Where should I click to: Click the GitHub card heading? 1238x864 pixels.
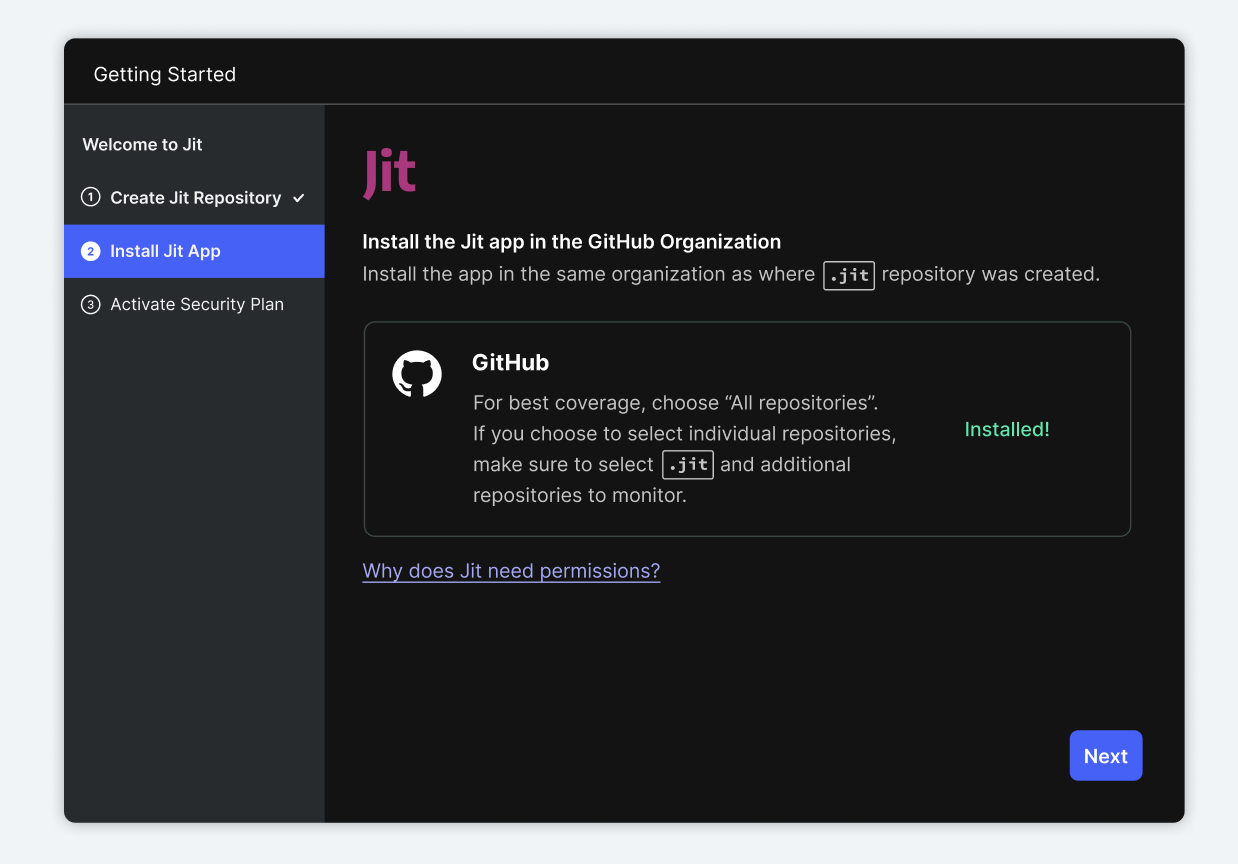[x=510, y=362]
